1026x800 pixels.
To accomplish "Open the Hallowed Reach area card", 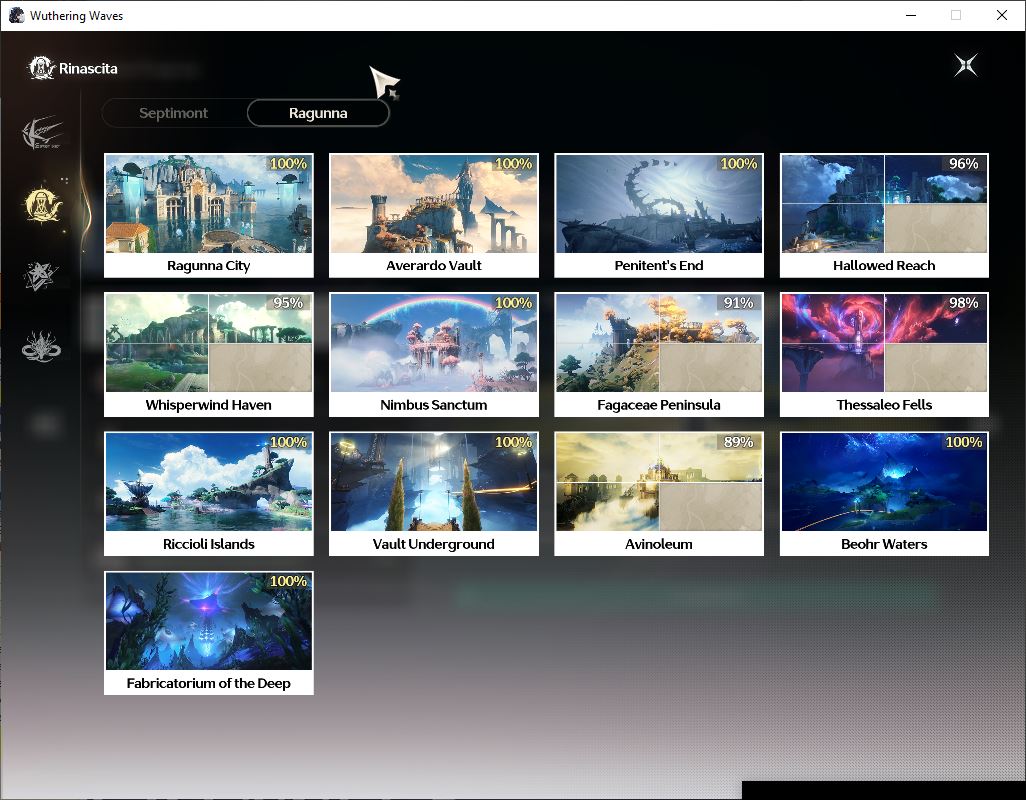I will [x=884, y=215].
